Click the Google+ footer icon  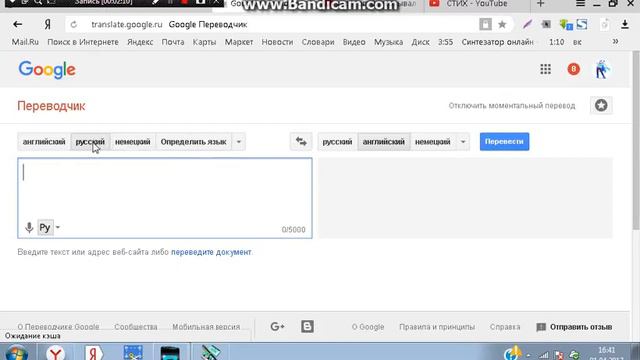point(277,327)
